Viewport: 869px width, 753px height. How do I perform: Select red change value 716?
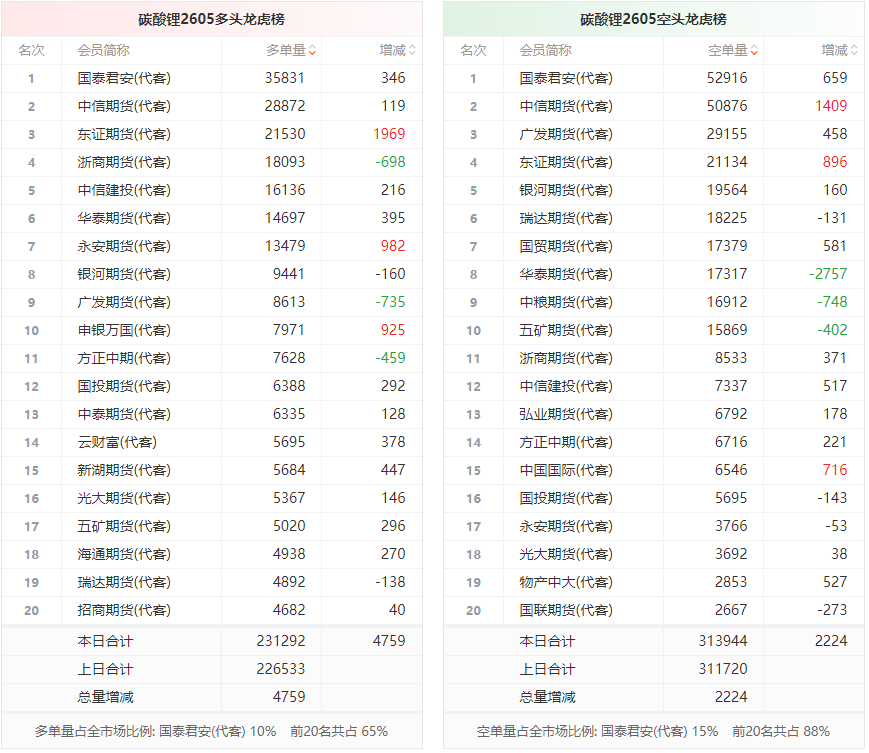[x=835, y=470]
